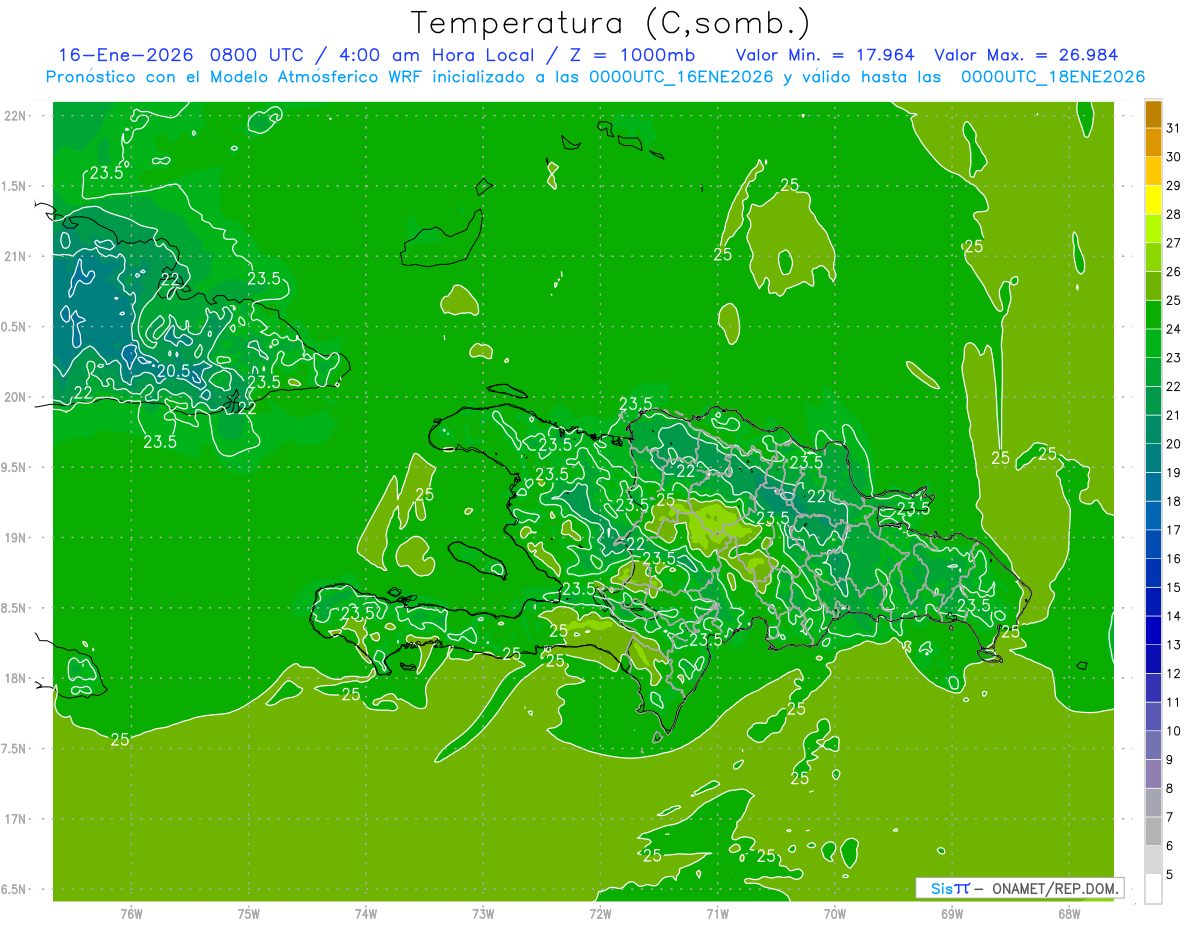Click the 74W longitude axis label

(366, 913)
